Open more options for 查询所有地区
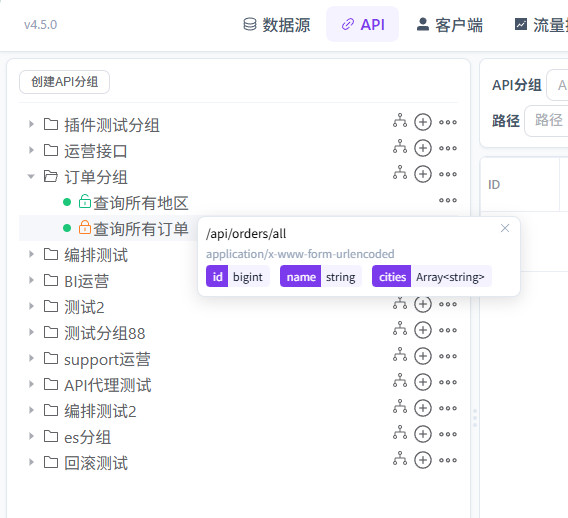The width and height of the screenshot is (568, 518). pos(448,200)
